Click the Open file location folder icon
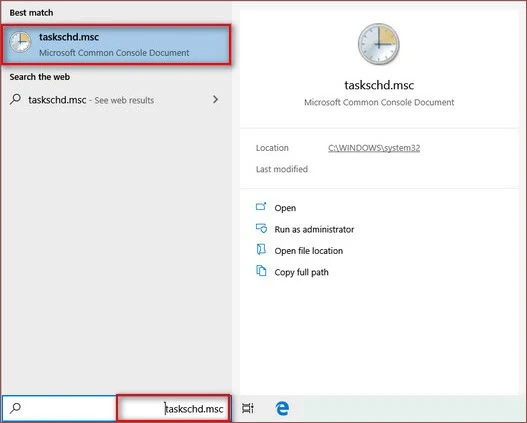The image size is (527, 423). pos(261,250)
